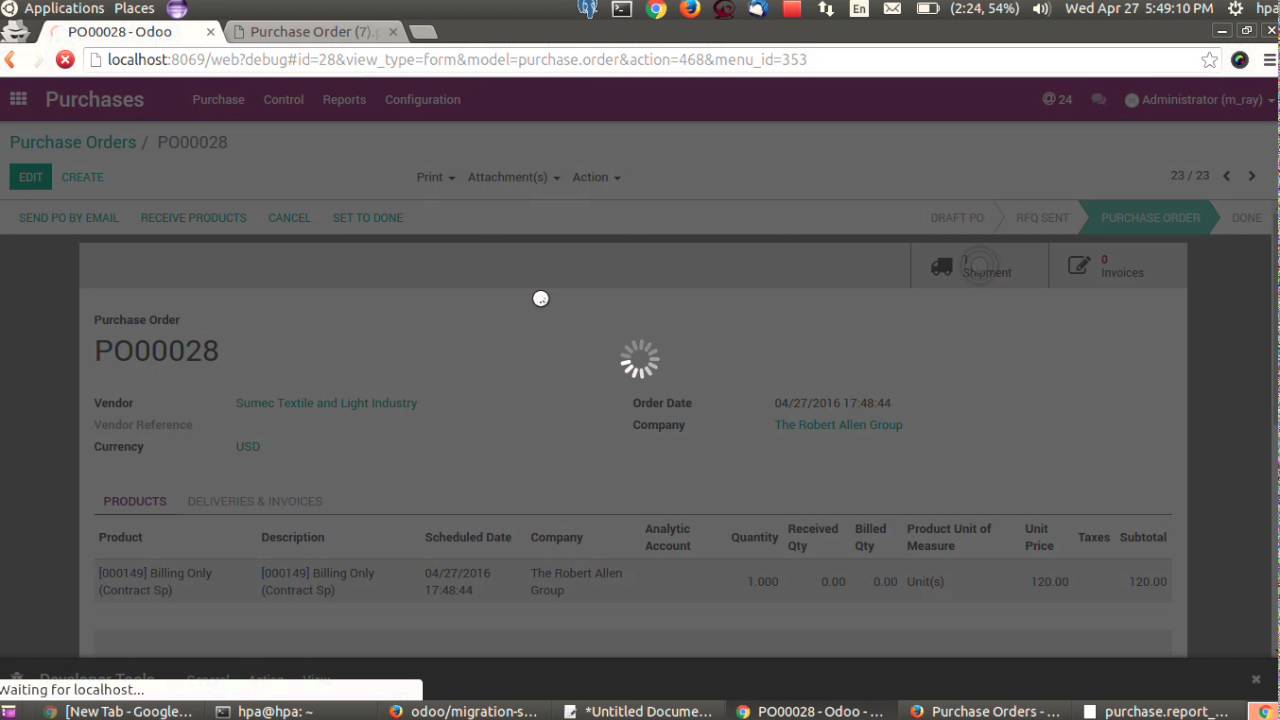Open company The Robert Allen Group link

click(x=838, y=425)
